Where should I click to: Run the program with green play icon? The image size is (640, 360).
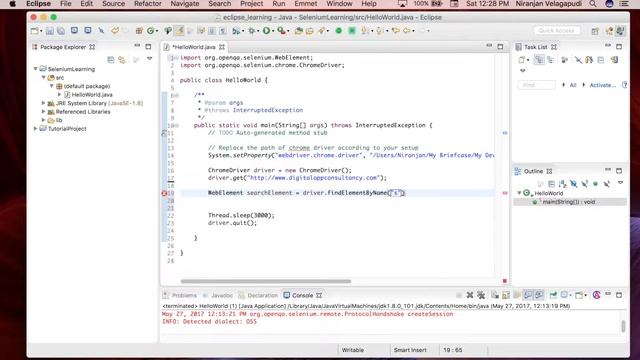266,31
